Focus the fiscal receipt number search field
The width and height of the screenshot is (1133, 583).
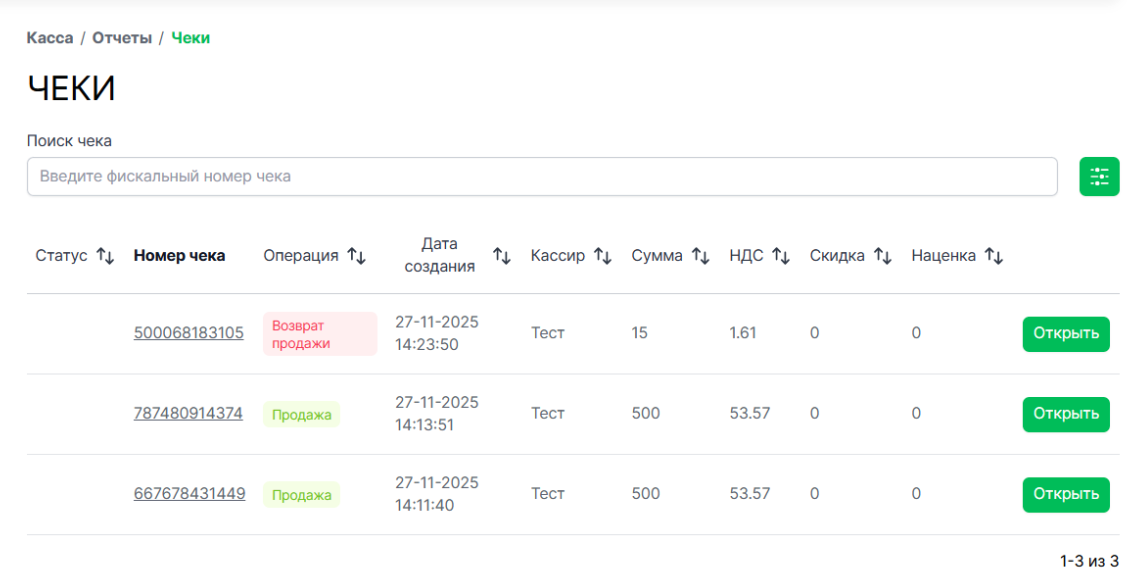click(x=541, y=177)
